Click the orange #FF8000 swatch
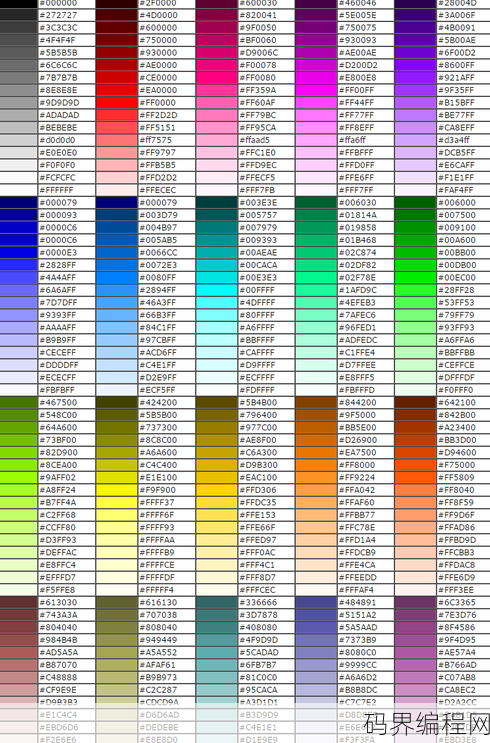 point(316,465)
